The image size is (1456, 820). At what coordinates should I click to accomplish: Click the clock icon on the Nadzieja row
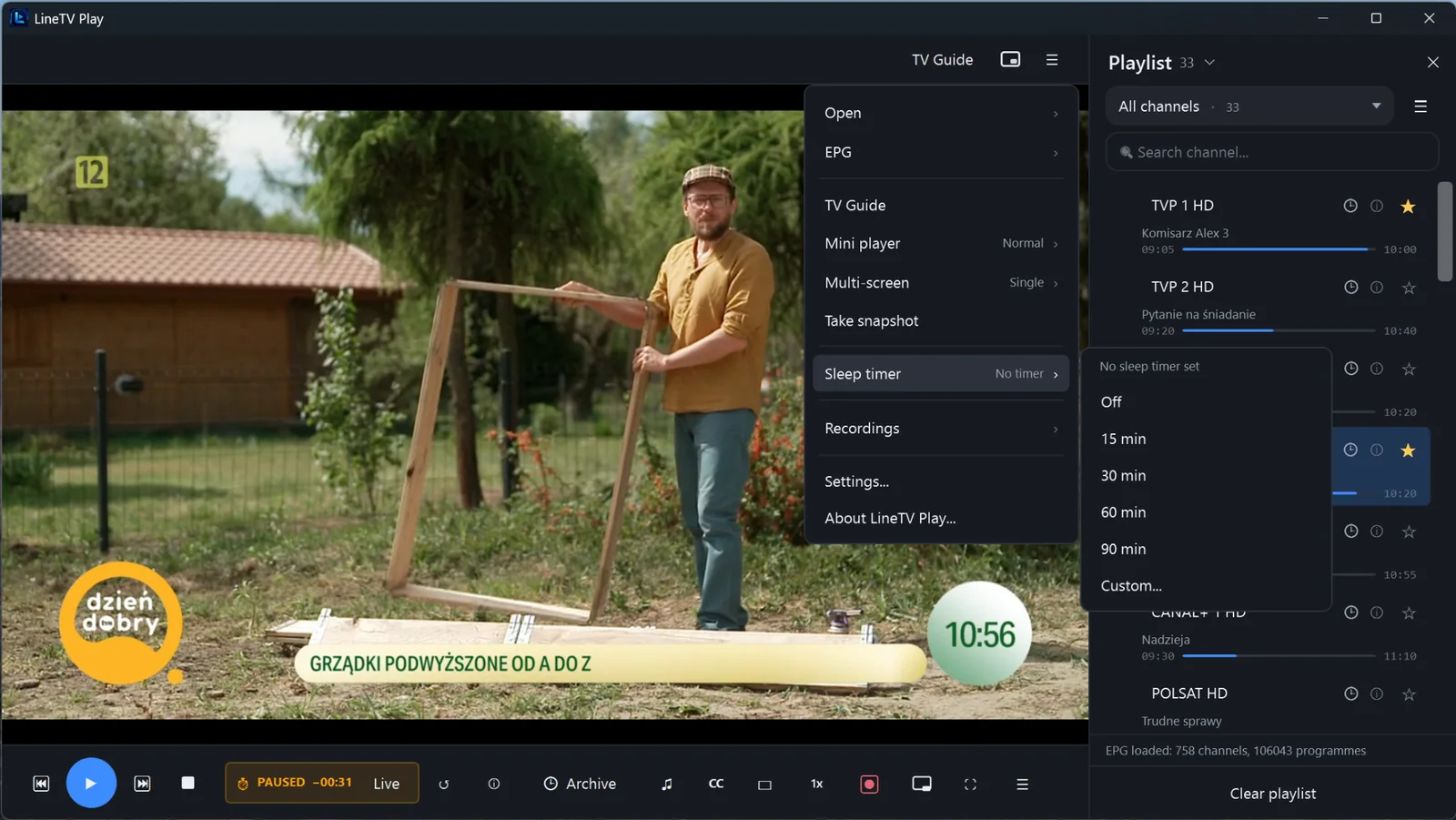click(x=1350, y=612)
